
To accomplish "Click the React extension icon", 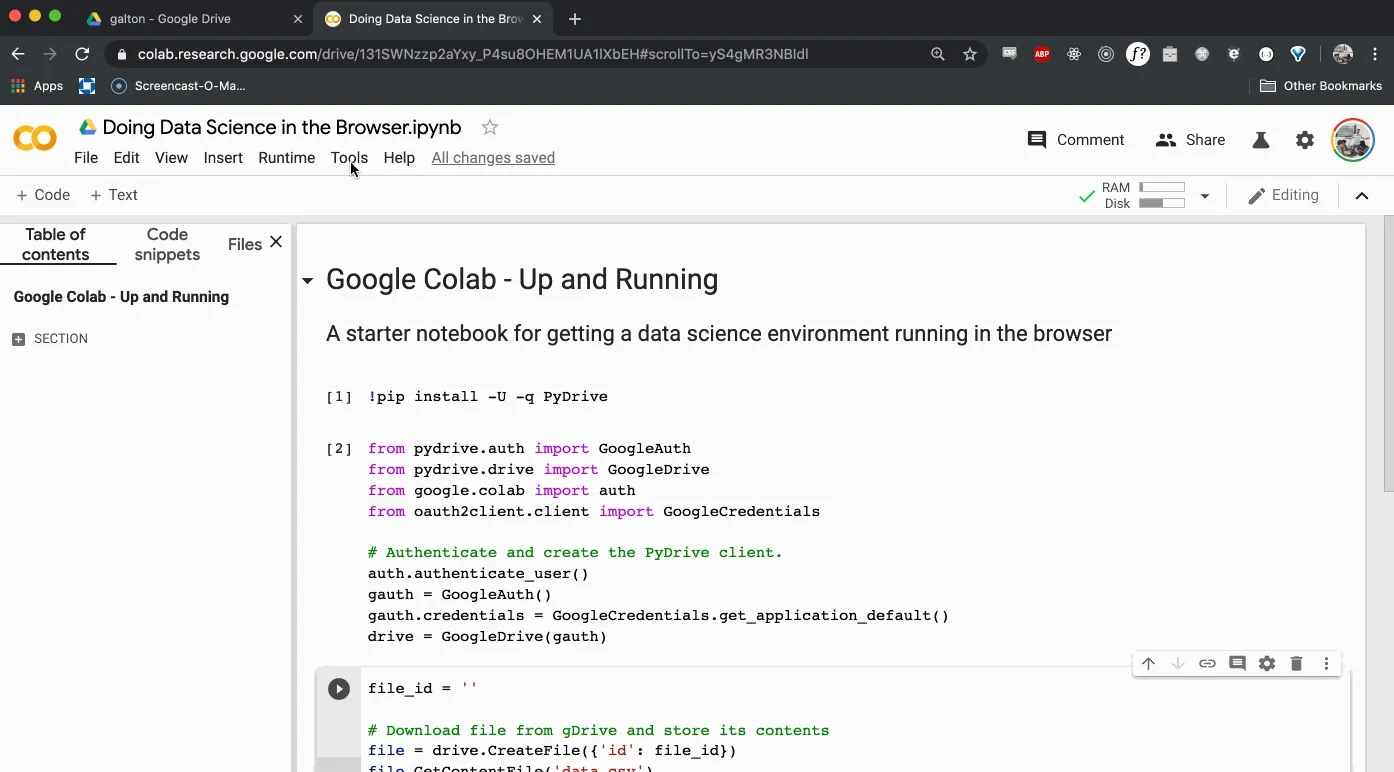I will (1074, 55).
